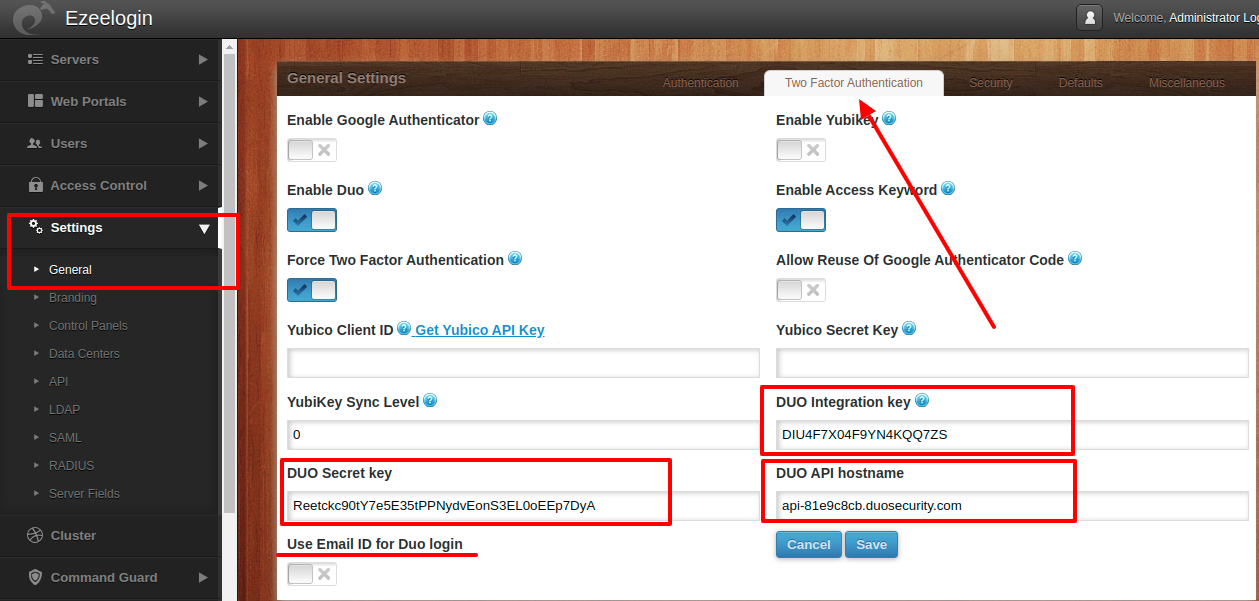Click the Get Yubico API Key link
The width and height of the screenshot is (1259, 601).
(480, 330)
